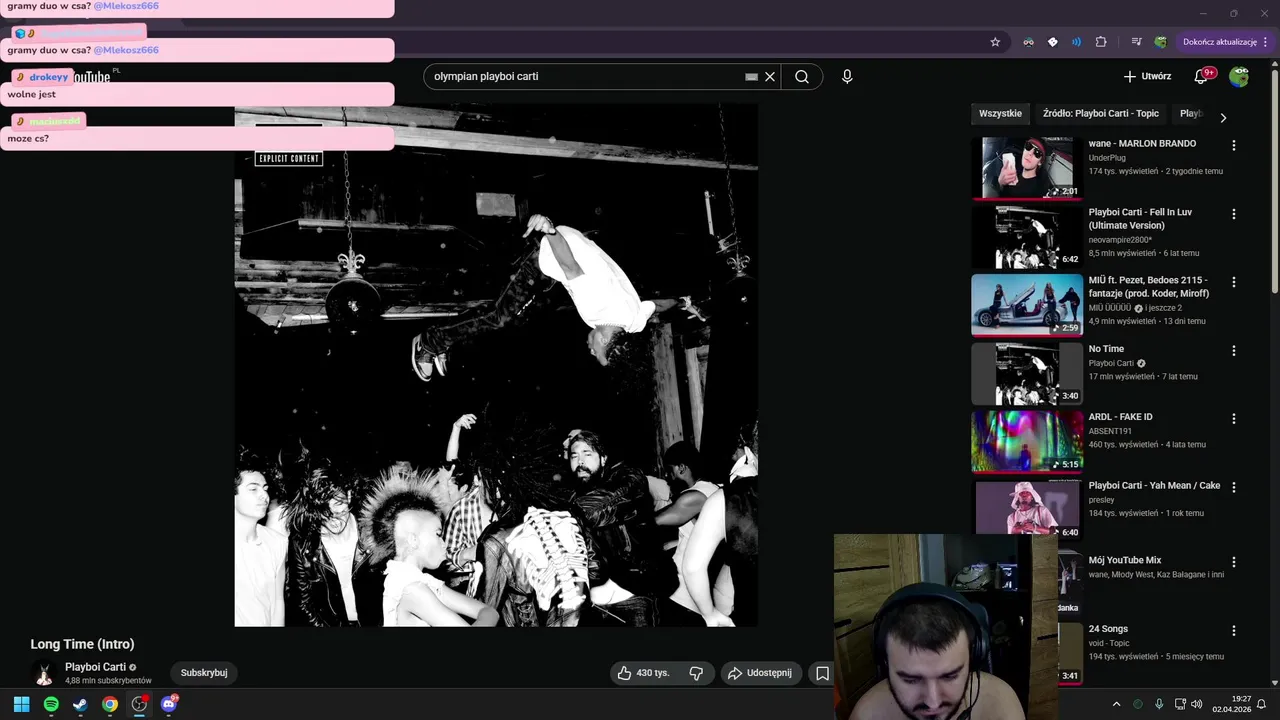Image resolution: width=1280 pixels, height=720 pixels.
Task: Open the Yah Mean / Cake thumbnail
Action: (x=1027, y=507)
